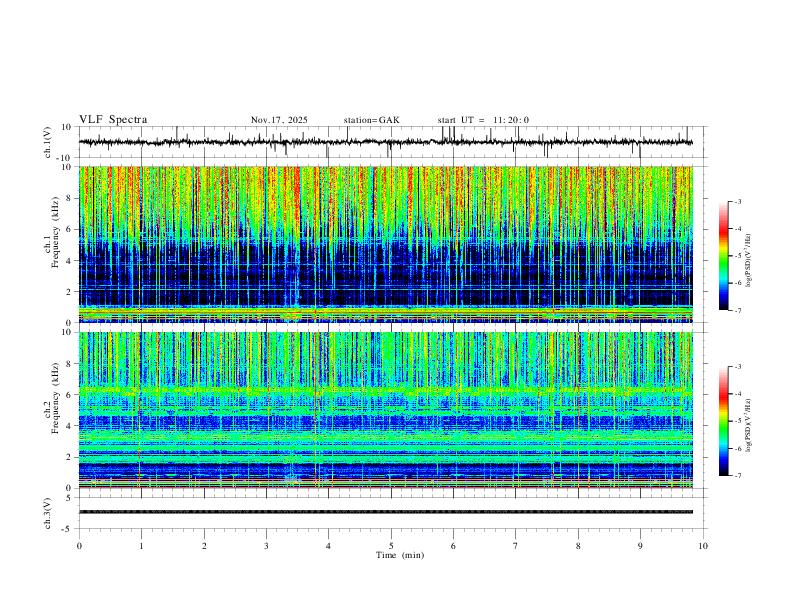This screenshot has height=612, width=792.
Task: Click the "2" tick on the time axis
Action: pos(204,546)
